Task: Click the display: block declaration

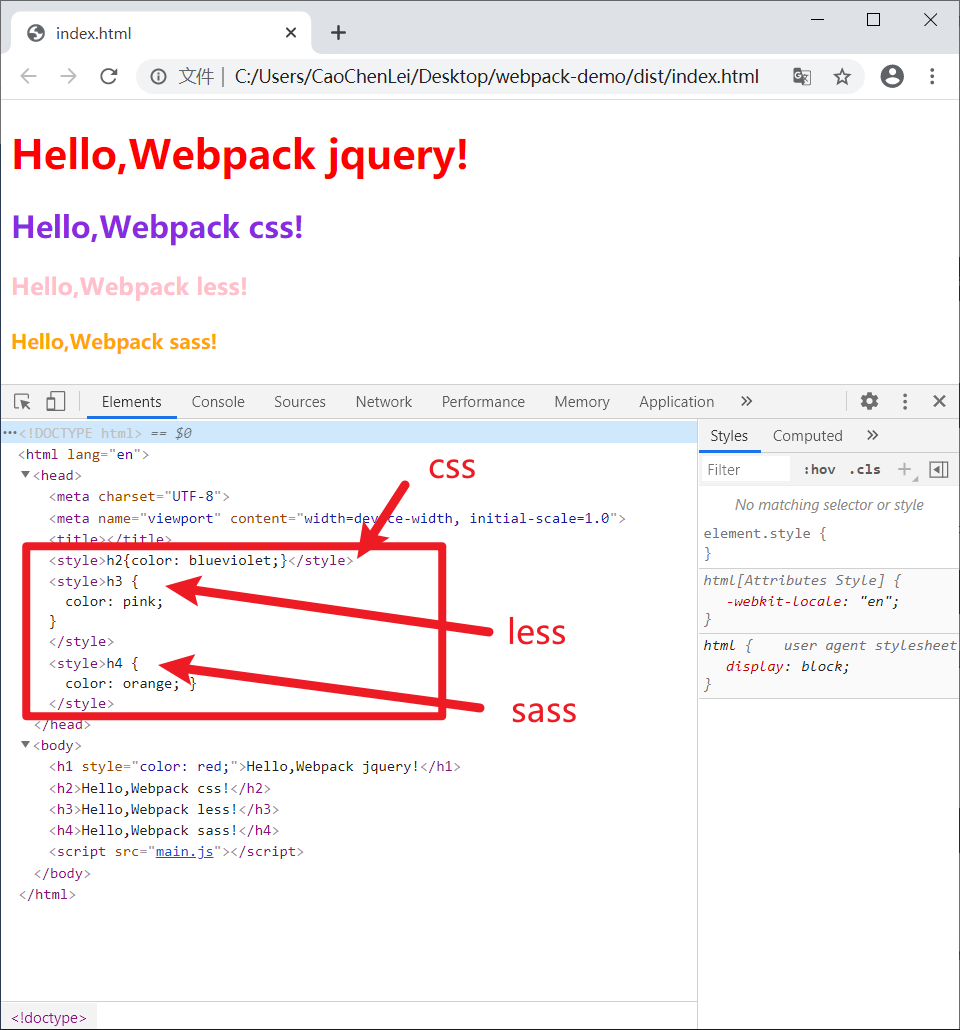Action: (787, 667)
